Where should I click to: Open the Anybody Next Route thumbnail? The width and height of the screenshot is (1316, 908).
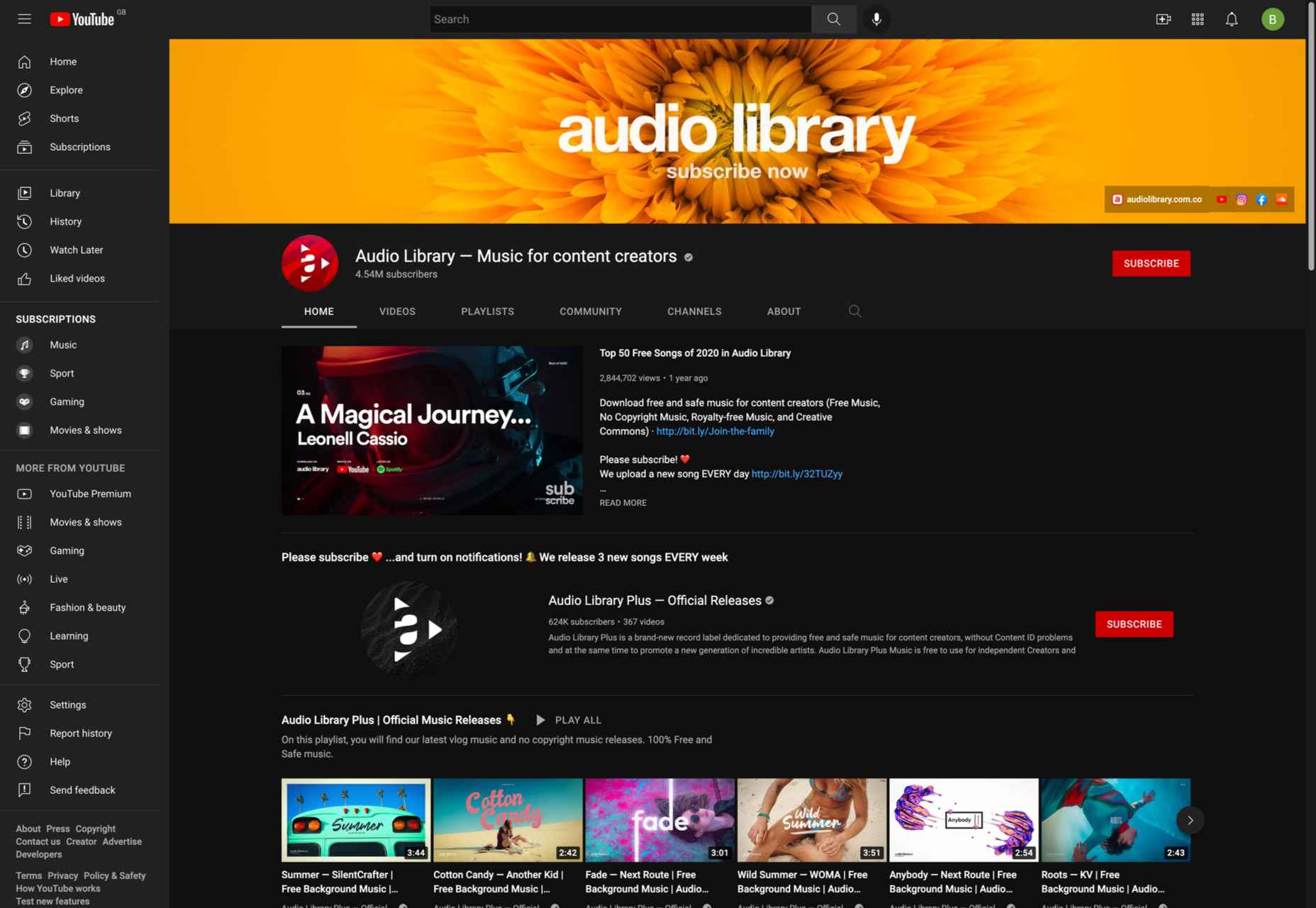(x=964, y=820)
